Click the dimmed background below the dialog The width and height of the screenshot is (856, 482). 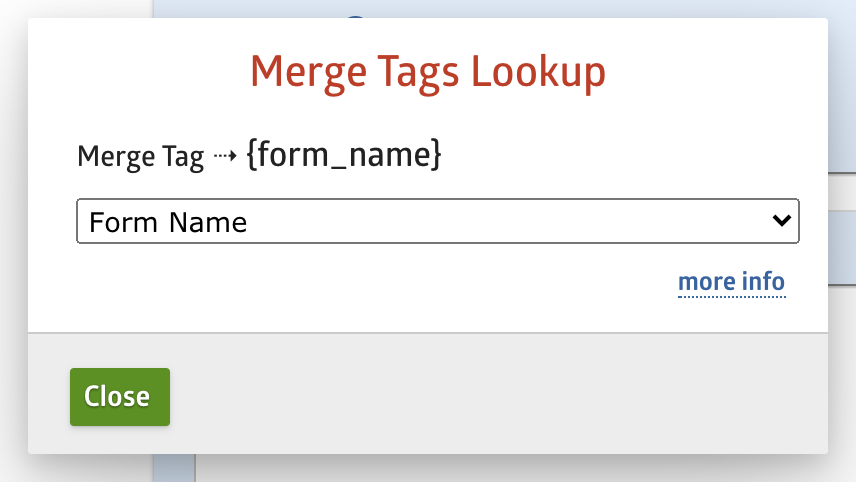500,468
